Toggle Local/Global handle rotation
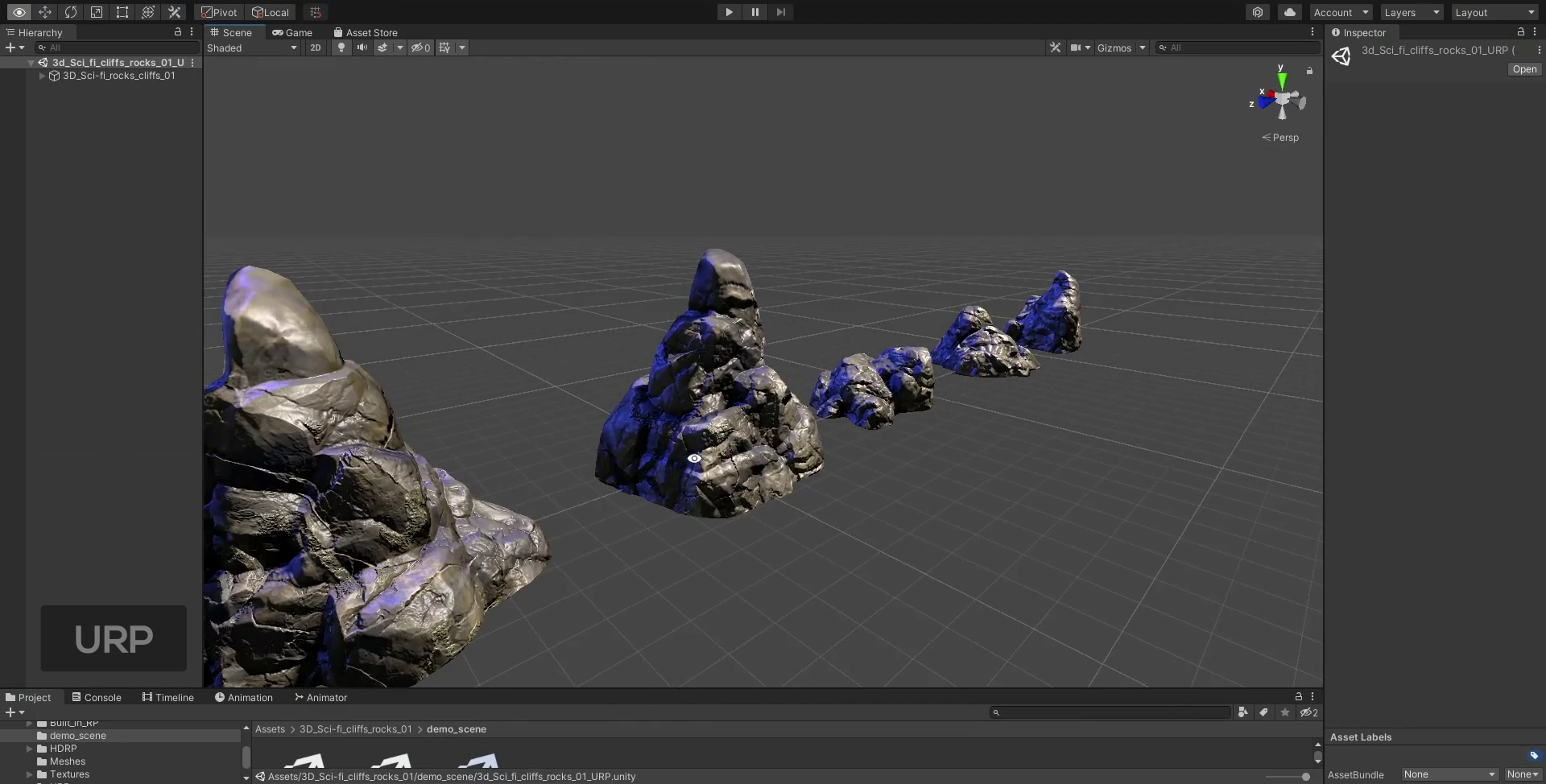This screenshot has width=1546, height=784. (271, 12)
